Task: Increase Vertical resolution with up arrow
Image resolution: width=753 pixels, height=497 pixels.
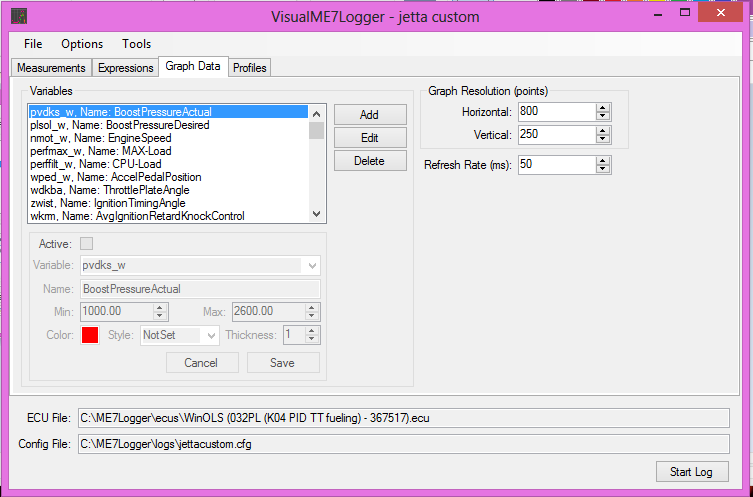Action: click(x=603, y=131)
